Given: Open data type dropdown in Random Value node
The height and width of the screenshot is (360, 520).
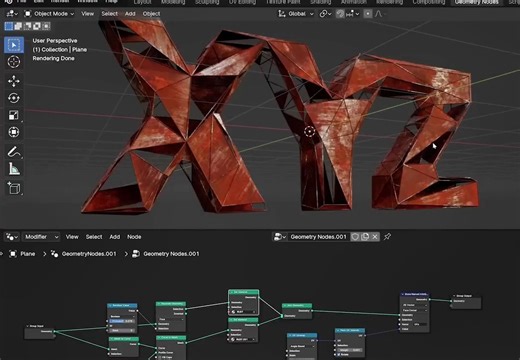Looking at the screenshot, I should 122,316.
